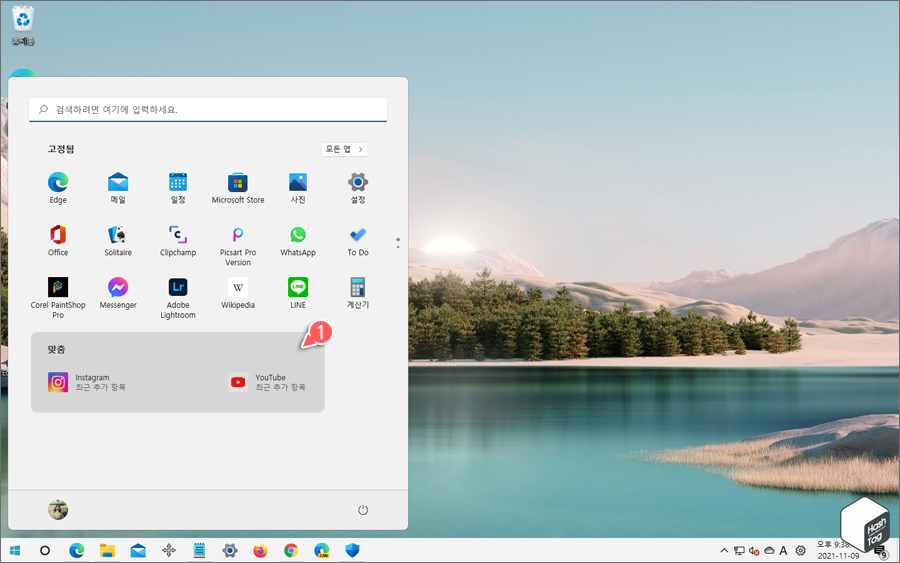Open the Edge pinned app

(58, 188)
